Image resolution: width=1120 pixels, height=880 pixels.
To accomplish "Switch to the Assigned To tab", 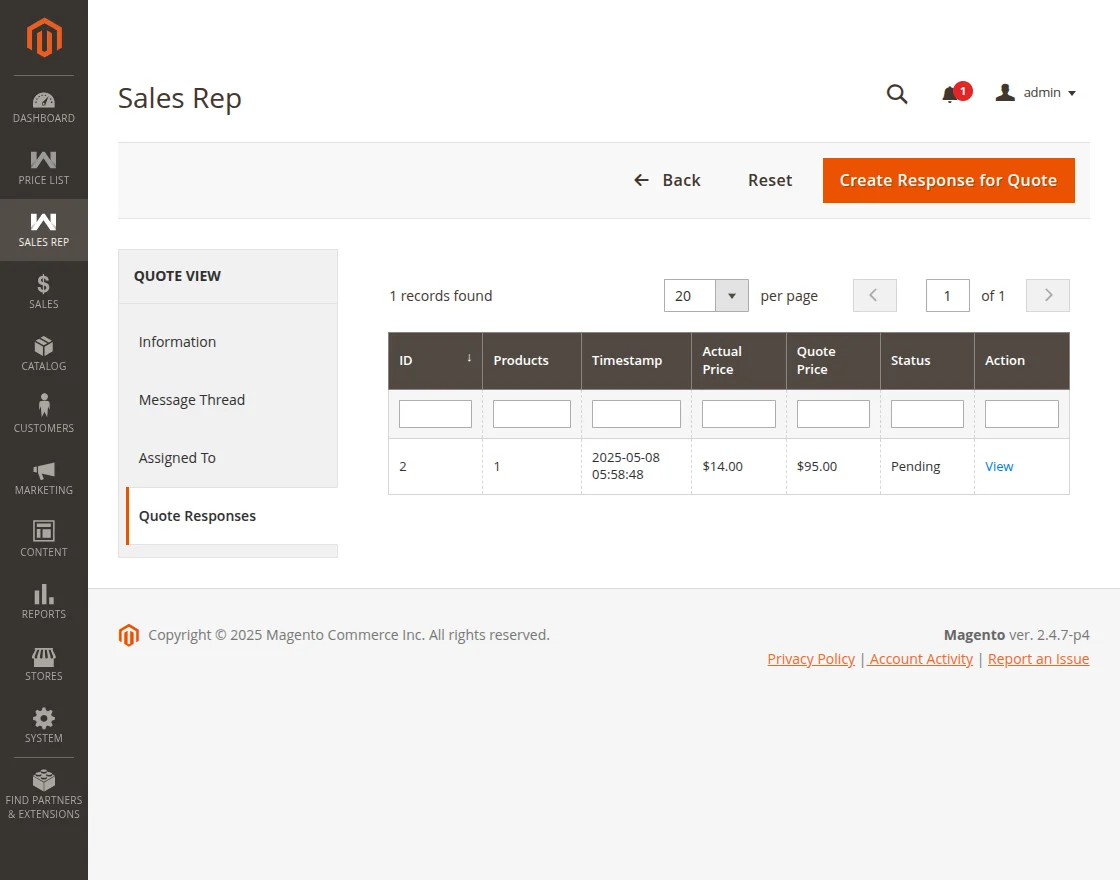I will [177, 458].
